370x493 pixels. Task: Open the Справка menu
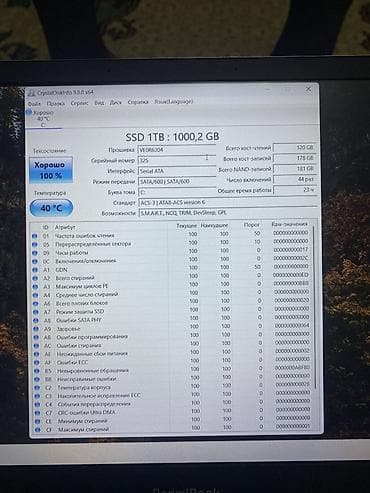(138, 102)
